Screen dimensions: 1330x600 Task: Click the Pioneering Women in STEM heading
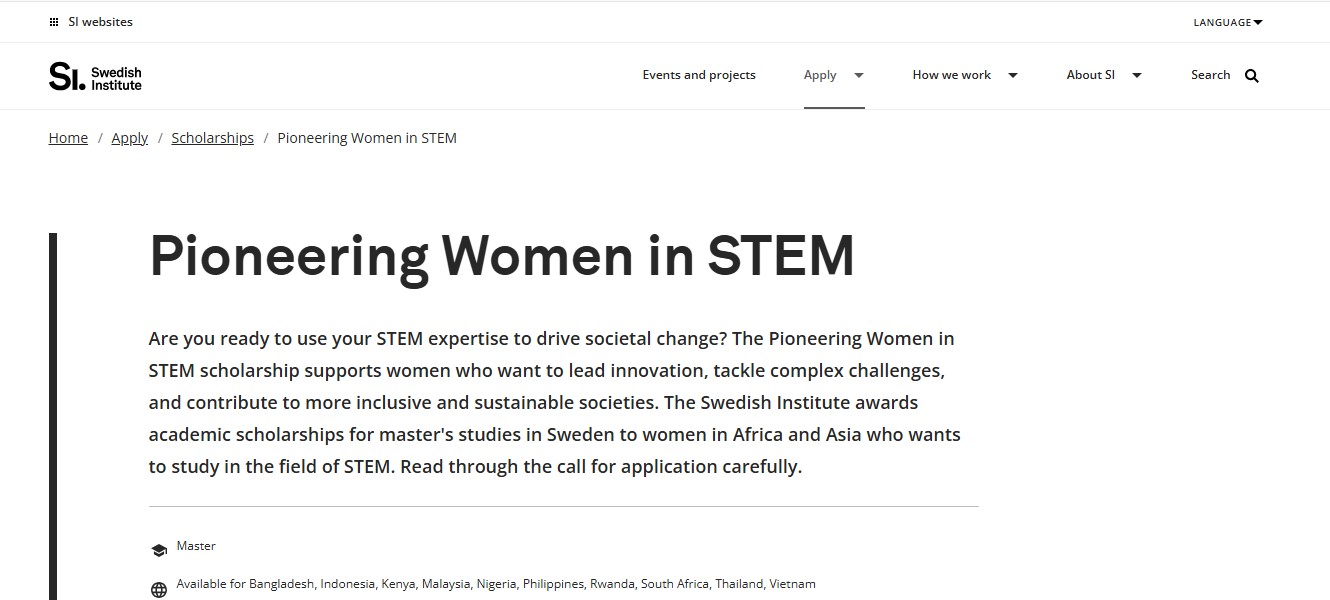pos(501,256)
